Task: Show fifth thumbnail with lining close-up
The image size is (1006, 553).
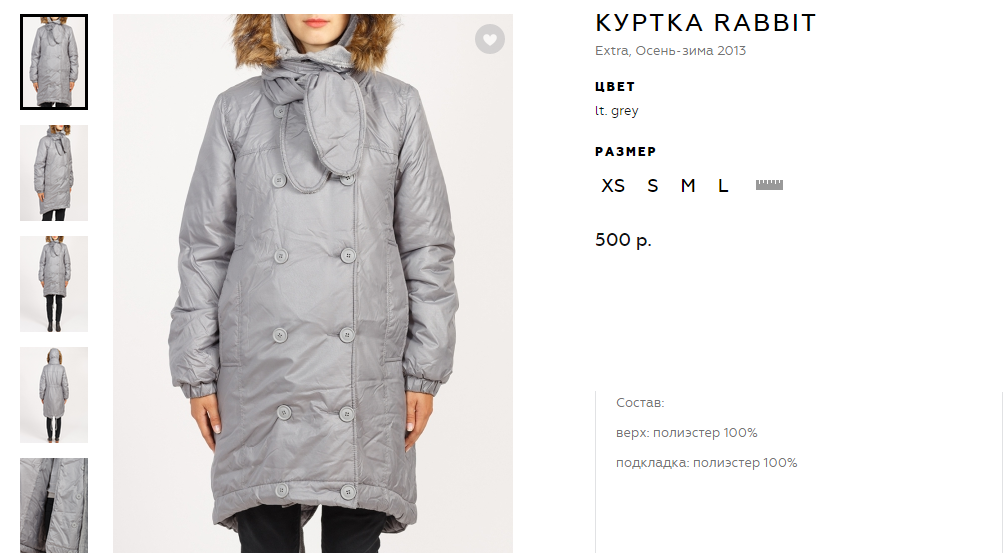Action: (54, 506)
